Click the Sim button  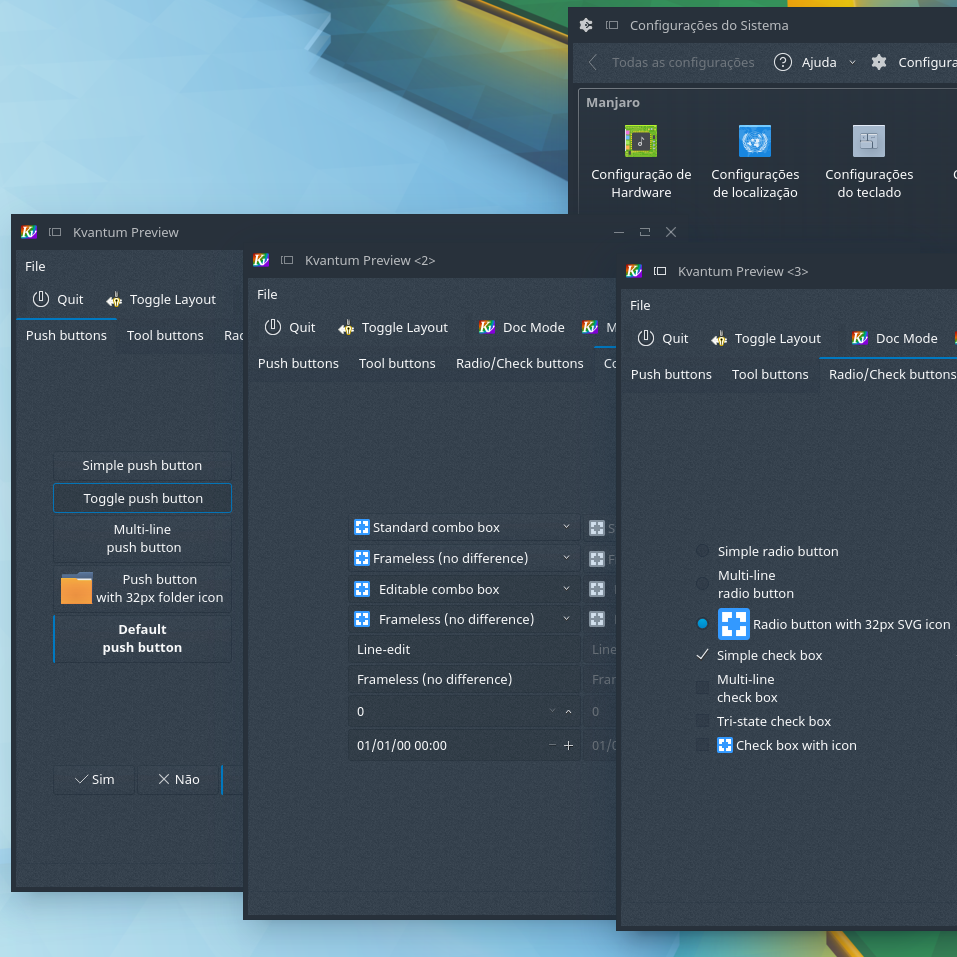[94, 779]
